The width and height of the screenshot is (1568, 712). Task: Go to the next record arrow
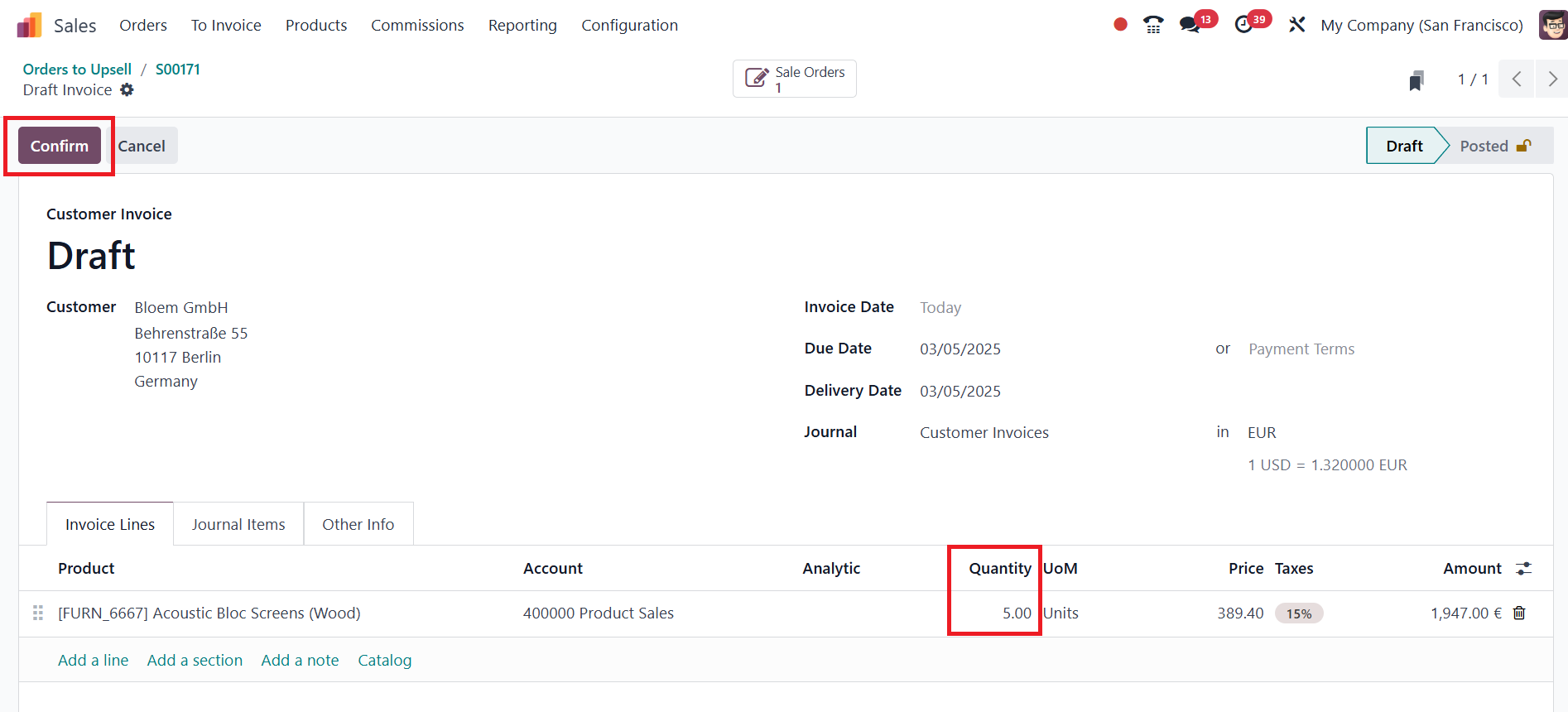1552,79
